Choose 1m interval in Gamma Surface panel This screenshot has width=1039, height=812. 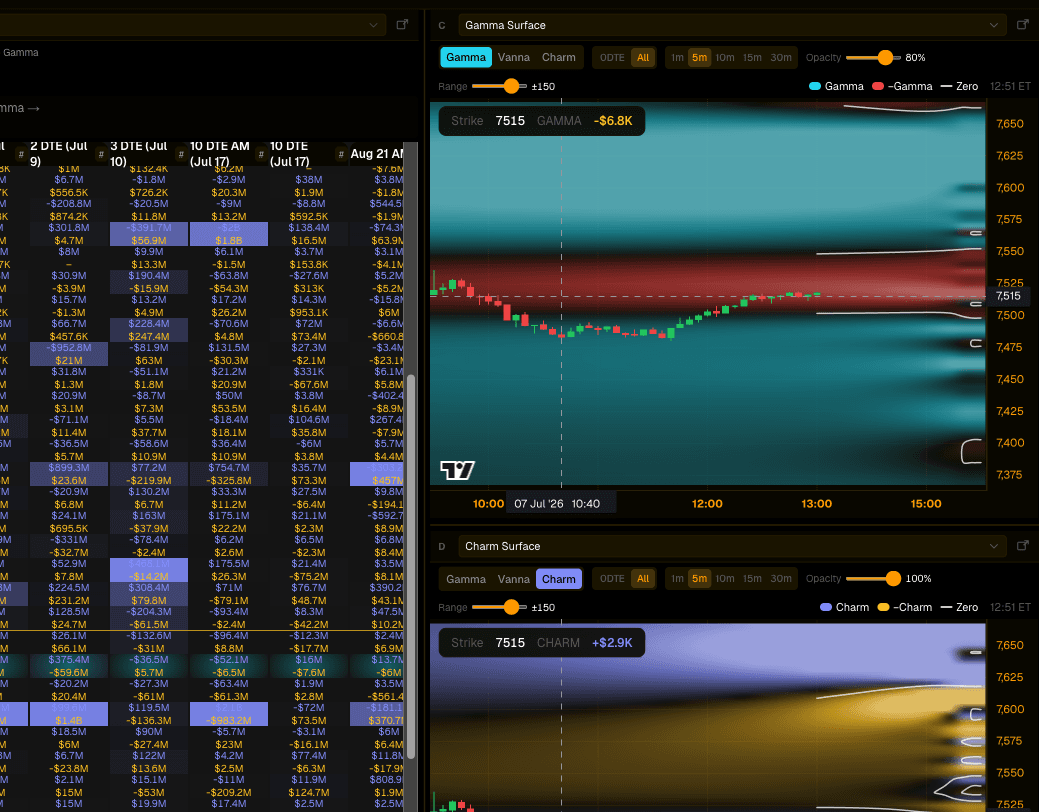tap(677, 58)
